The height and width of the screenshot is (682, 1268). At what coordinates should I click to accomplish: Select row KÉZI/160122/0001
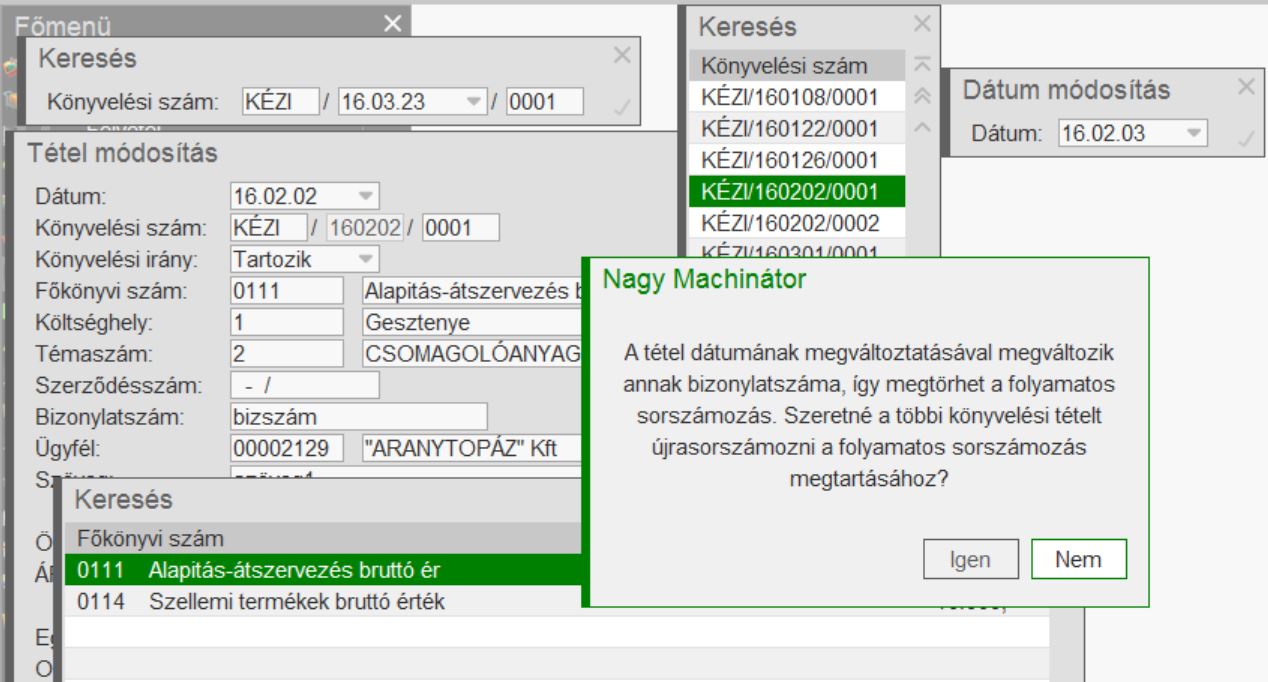pyautogui.click(x=797, y=129)
